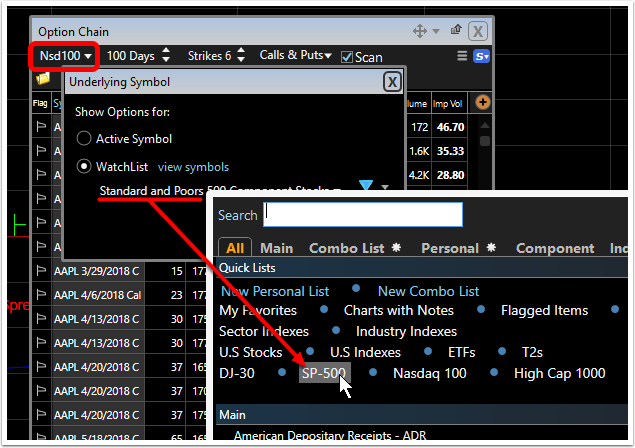
Task: Select the DJ-30 list
Action: (237, 373)
